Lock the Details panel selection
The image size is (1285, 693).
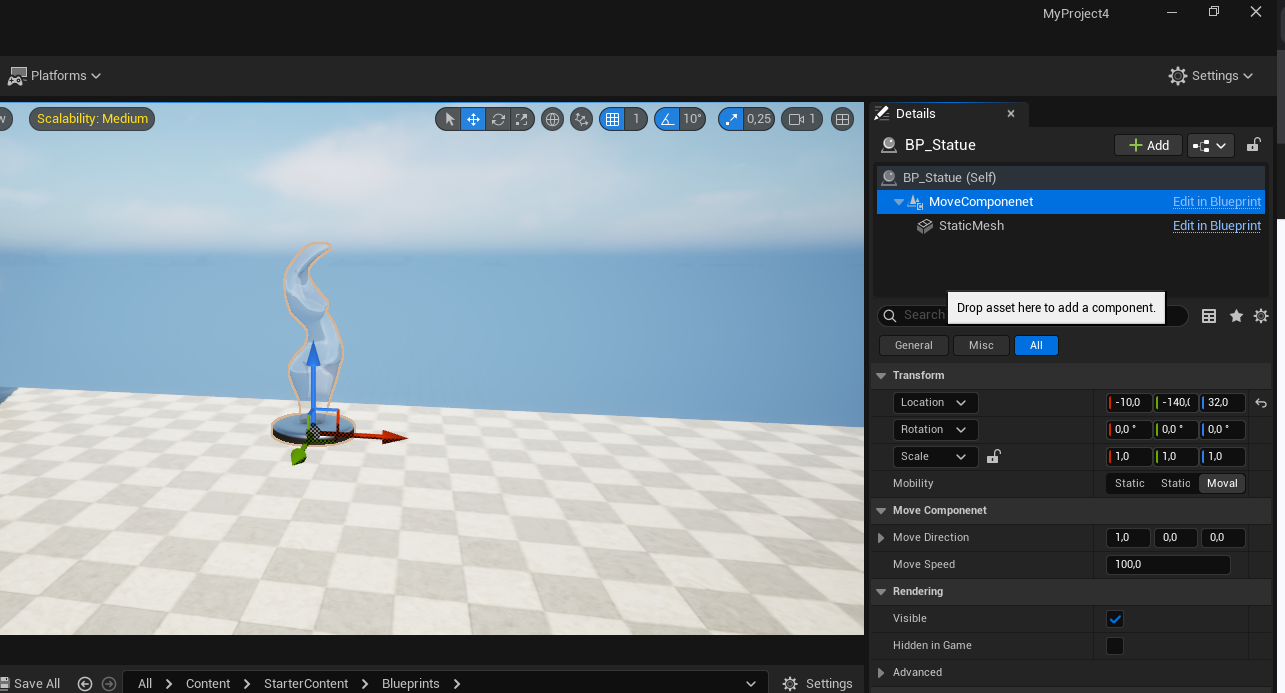pyautogui.click(x=1253, y=145)
